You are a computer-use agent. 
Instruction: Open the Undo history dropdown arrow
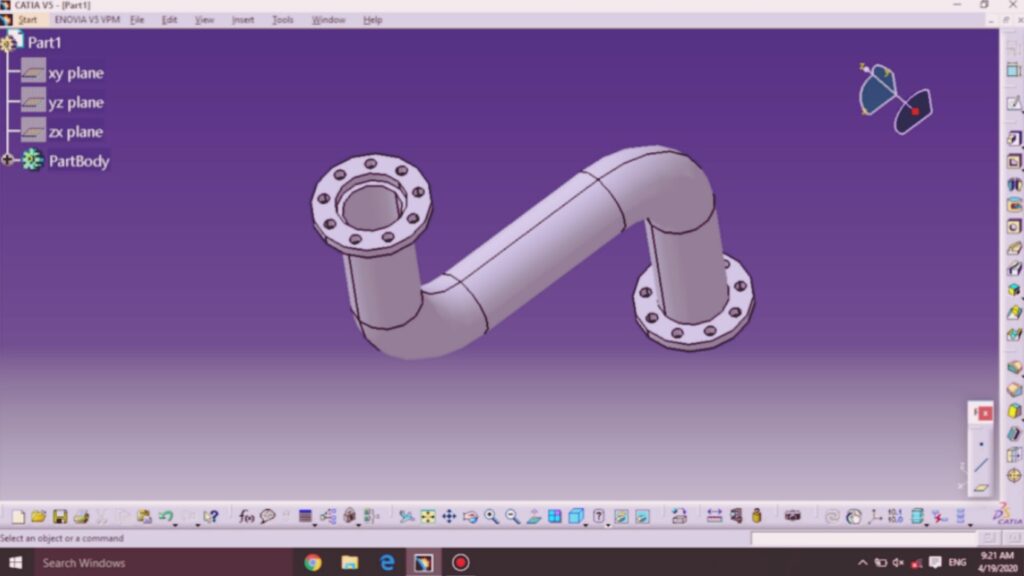(176, 523)
